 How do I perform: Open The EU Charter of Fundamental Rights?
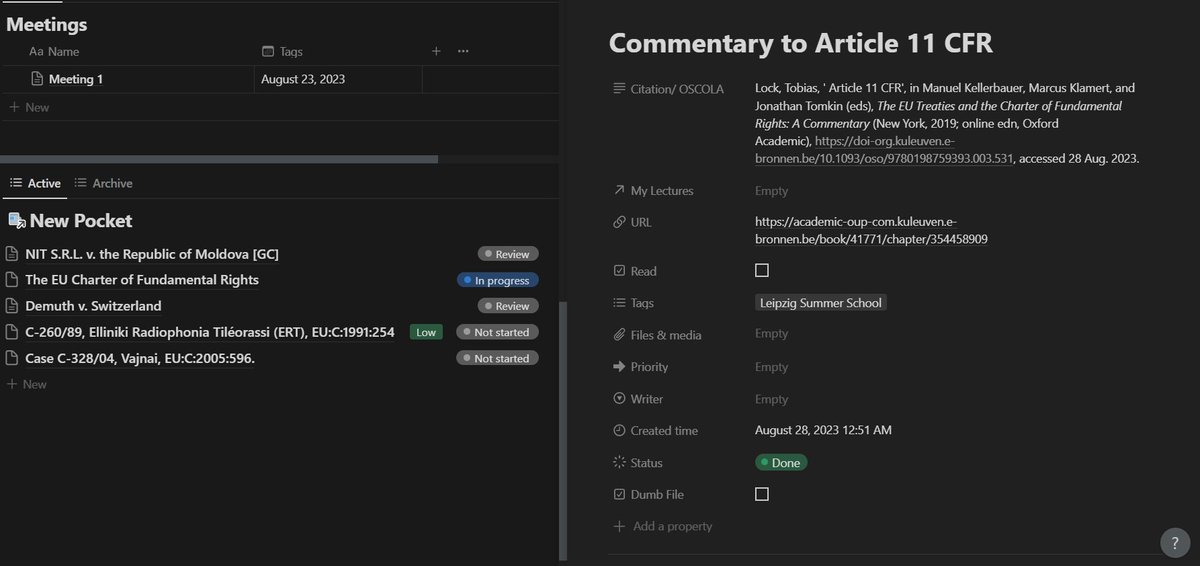click(x=142, y=280)
